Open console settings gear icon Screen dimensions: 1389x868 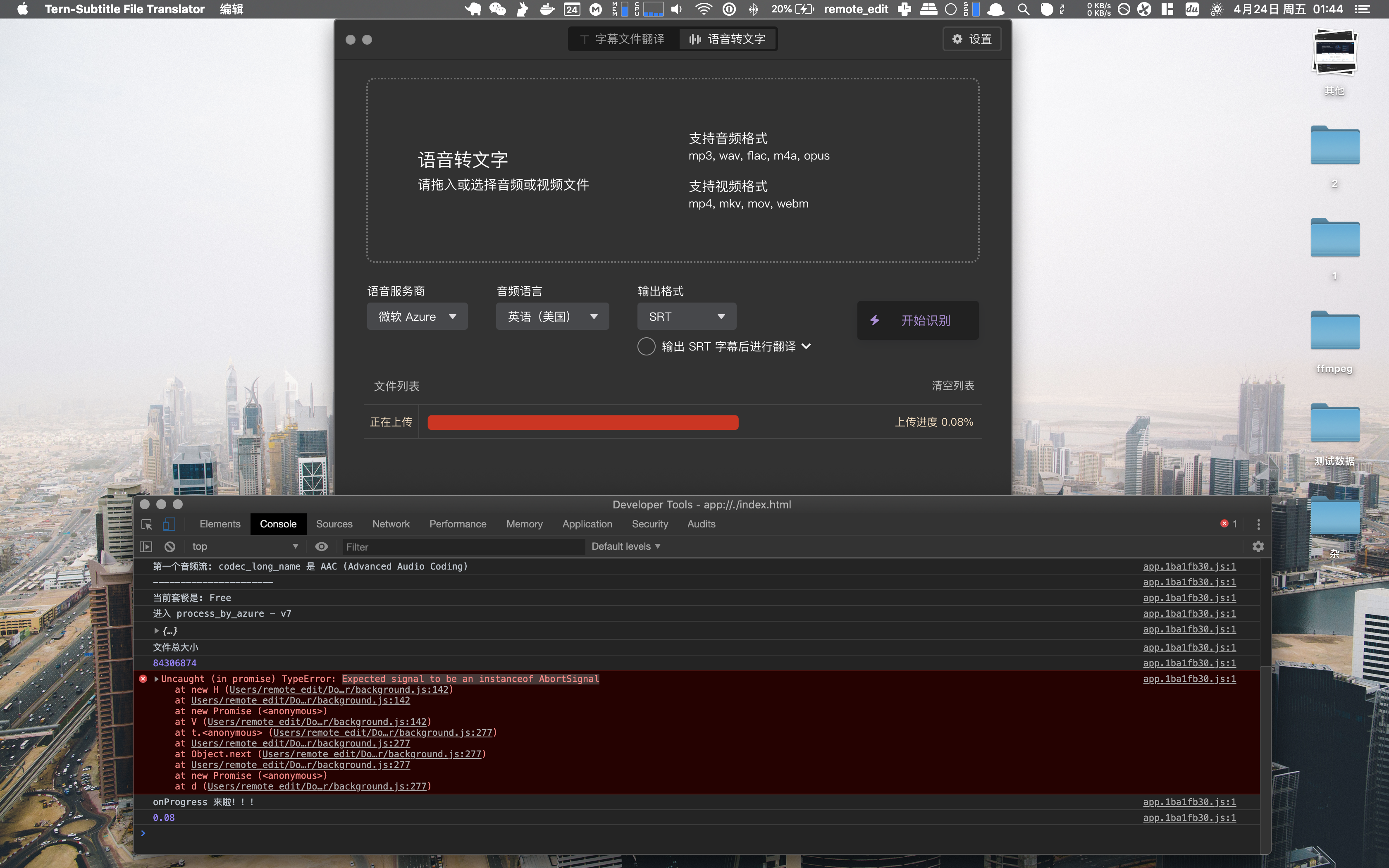1258,546
